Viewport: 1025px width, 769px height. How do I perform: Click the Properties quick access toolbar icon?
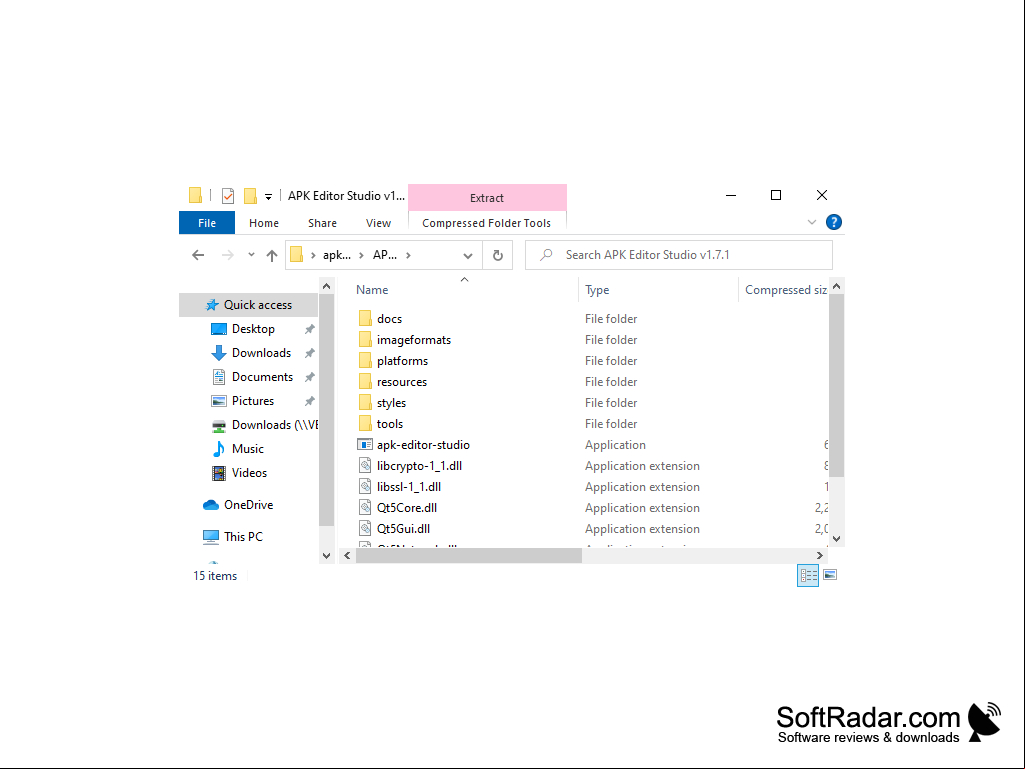click(x=227, y=196)
